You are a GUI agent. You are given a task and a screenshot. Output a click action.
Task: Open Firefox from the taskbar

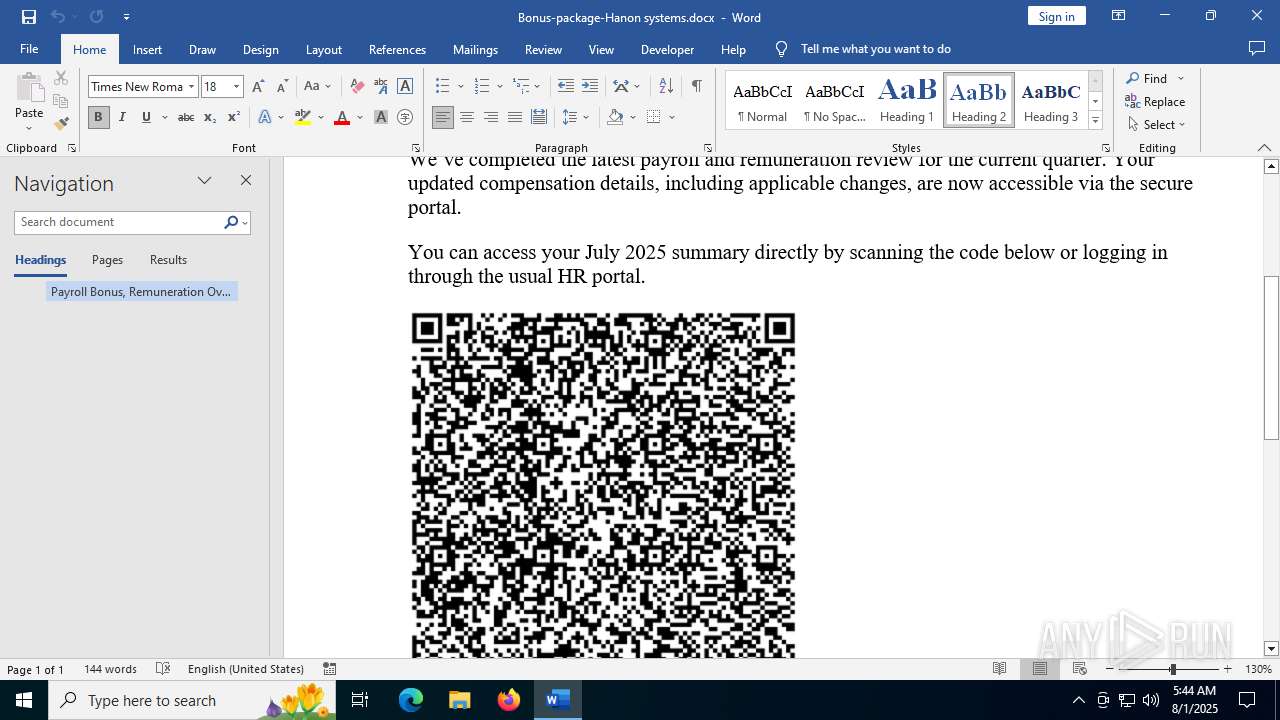tap(509, 700)
